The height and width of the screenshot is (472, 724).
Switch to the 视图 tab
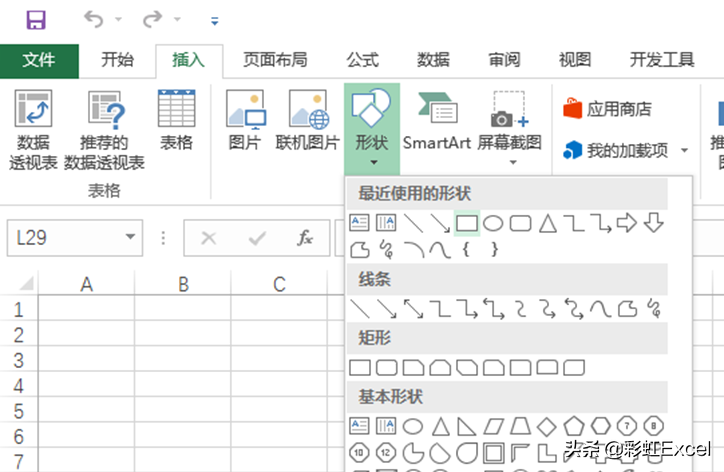pos(575,60)
